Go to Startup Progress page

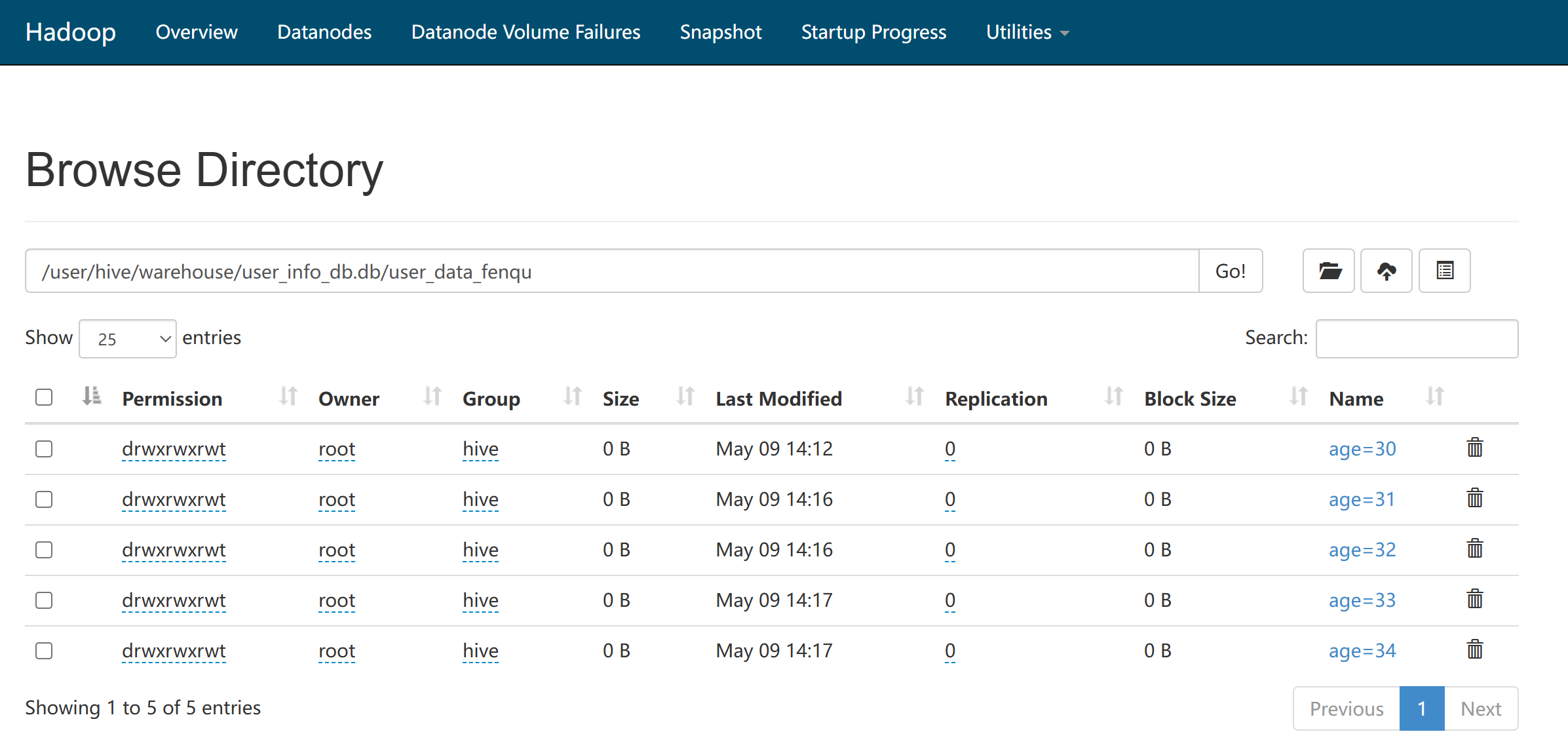(x=873, y=32)
